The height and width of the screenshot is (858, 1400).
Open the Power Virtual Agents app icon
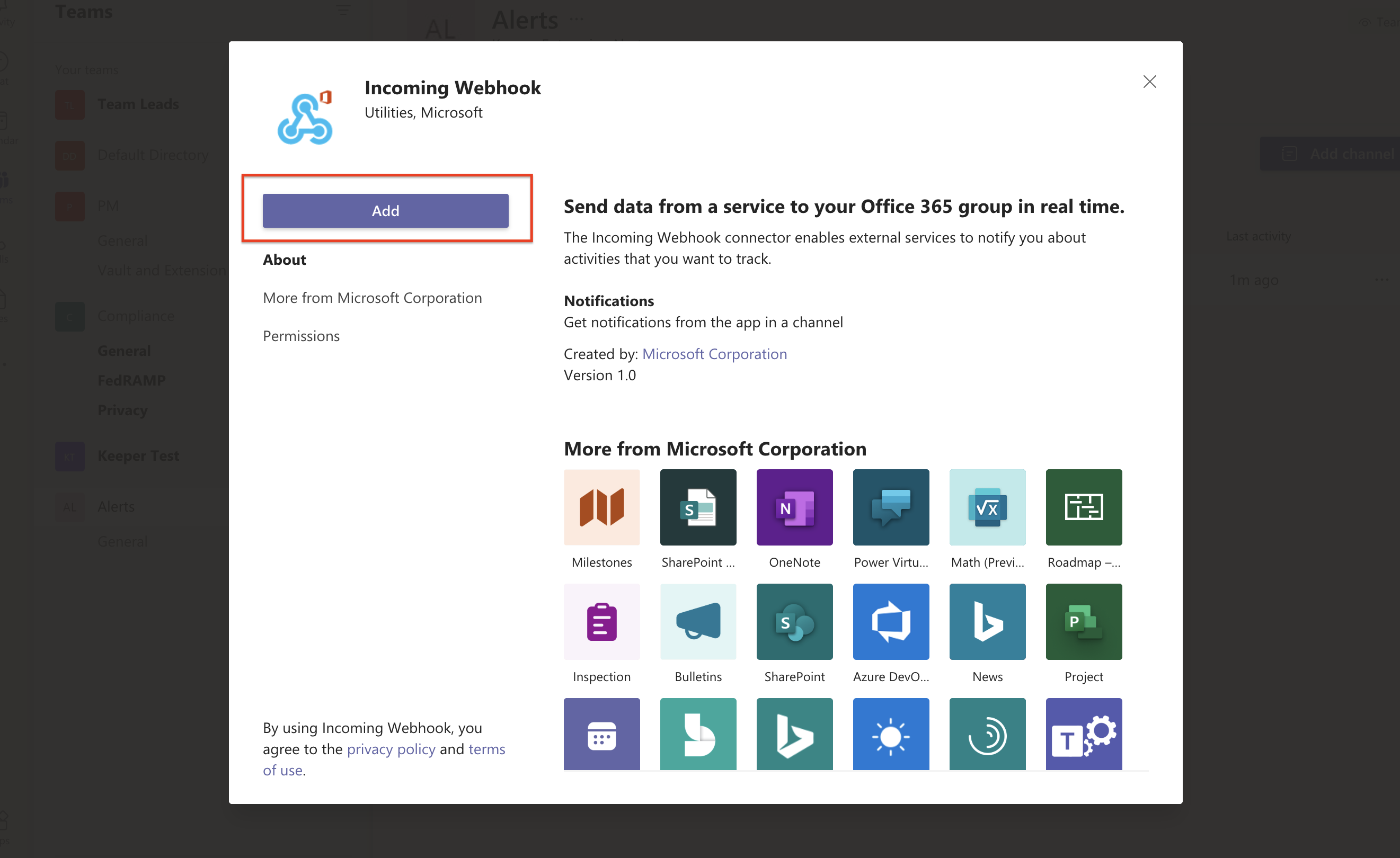tap(891, 507)
